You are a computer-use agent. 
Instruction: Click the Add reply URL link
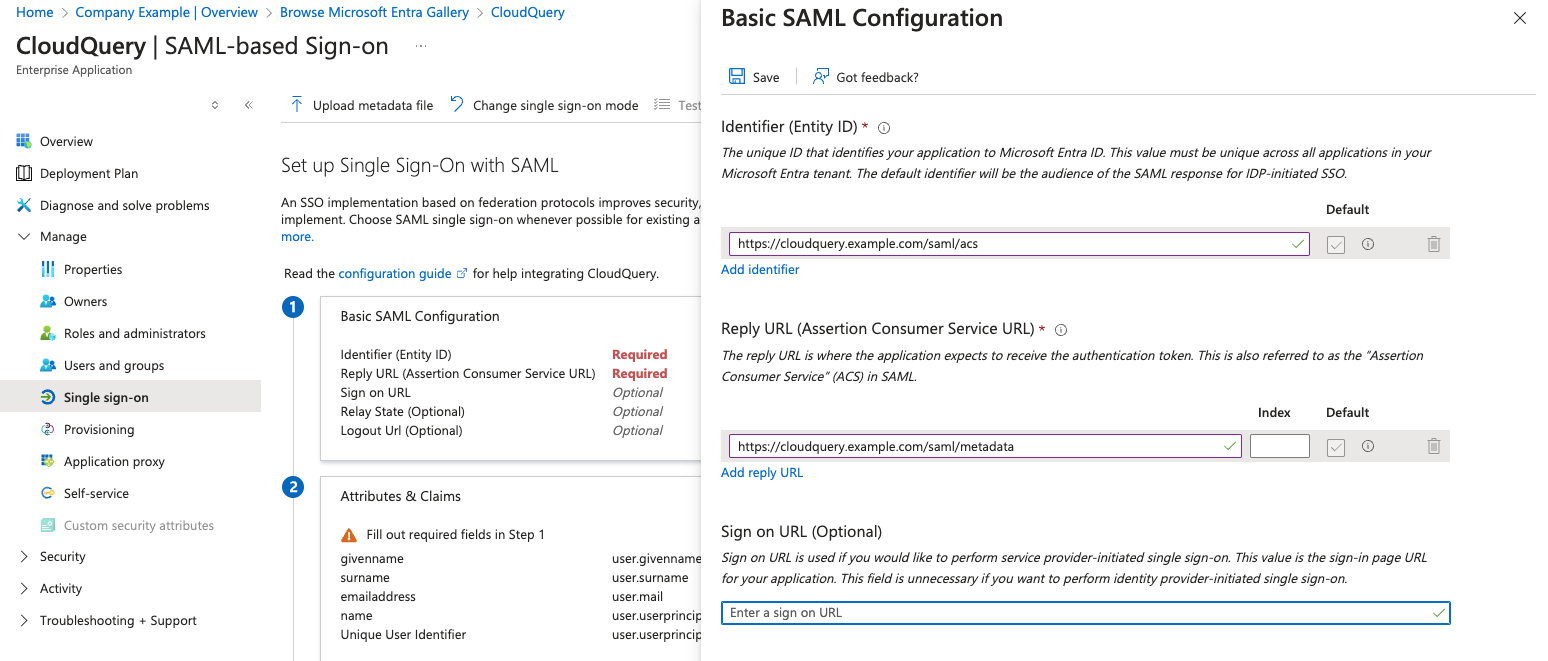pos(762,473)
